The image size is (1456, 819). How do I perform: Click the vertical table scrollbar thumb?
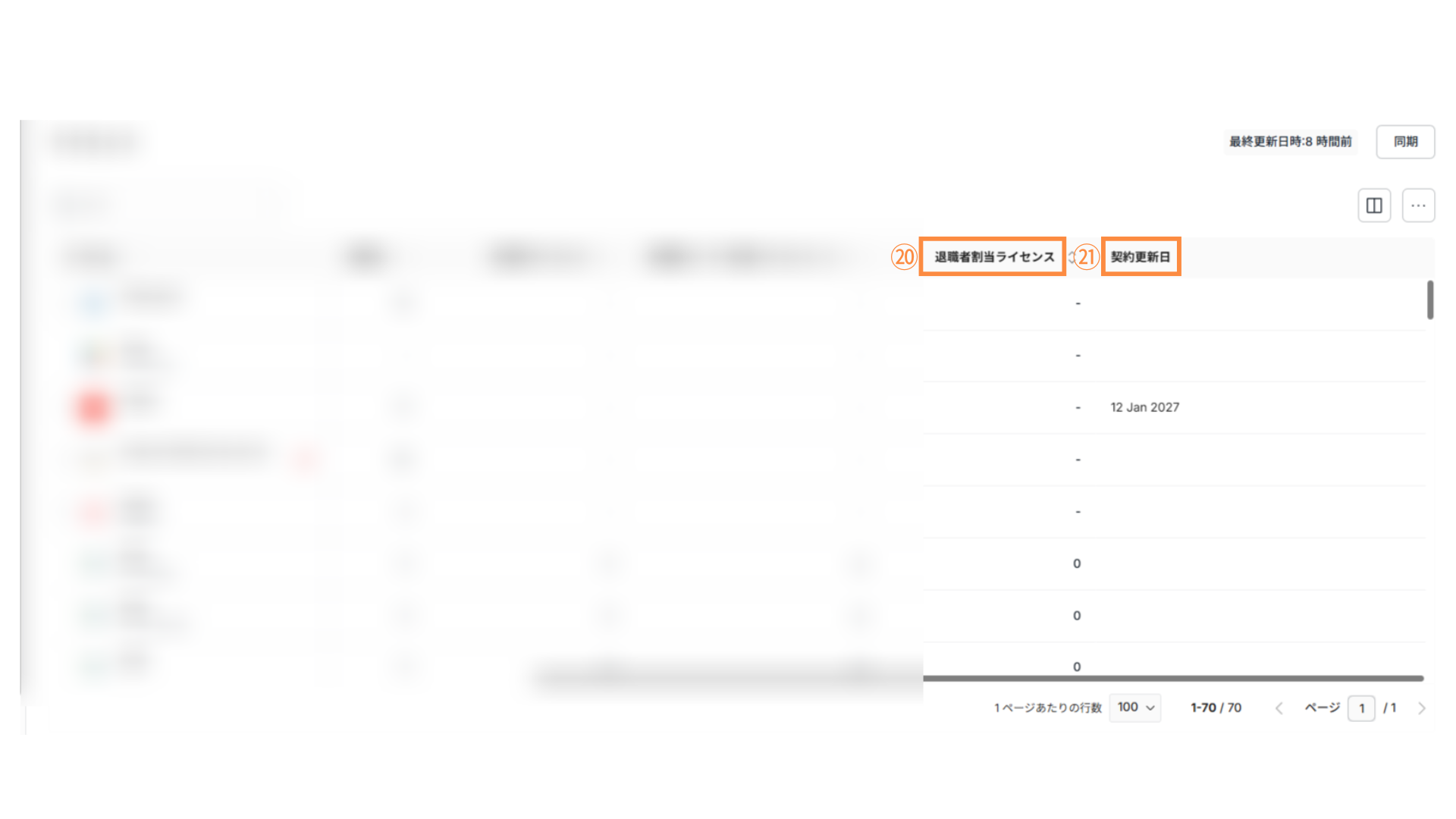pyautogui.click(x=1429, y=300)
